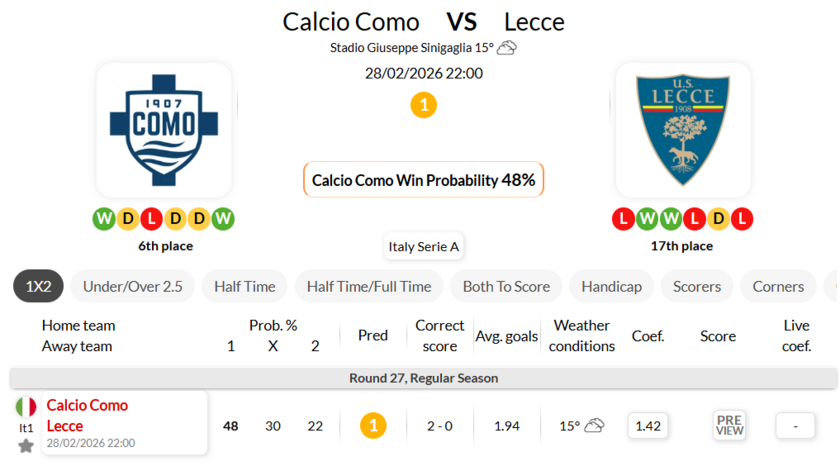Click the live coefficient dash box
840x471 pixels.
click(795, 426)
